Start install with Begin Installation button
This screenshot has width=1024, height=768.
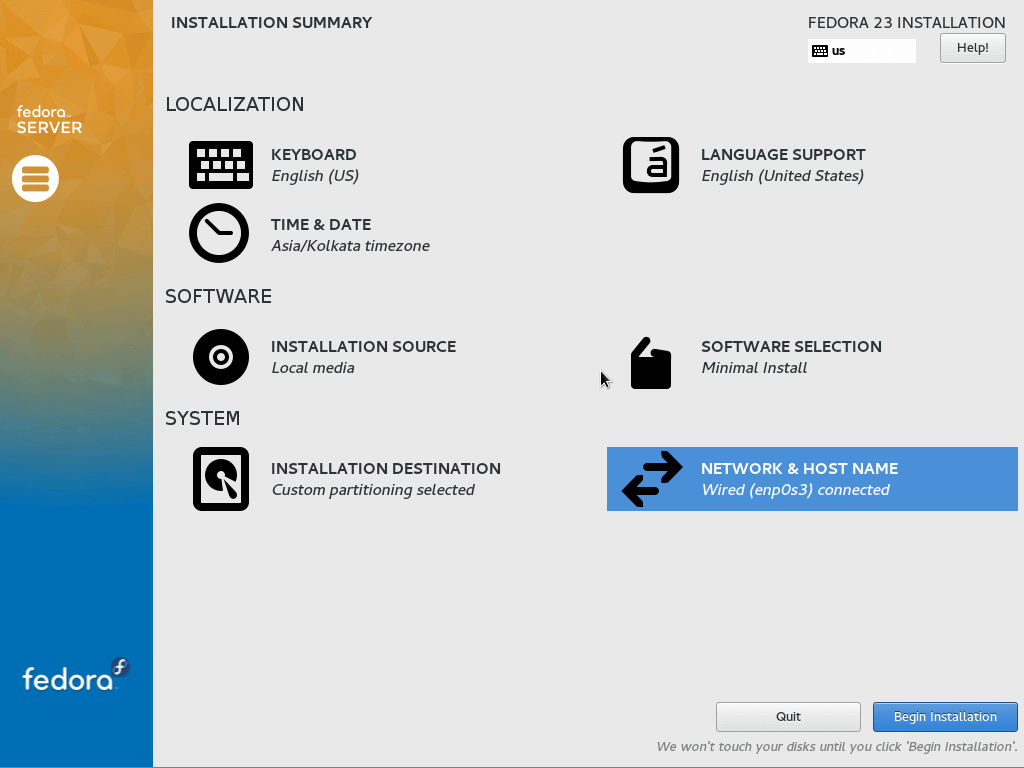tap(945, 717)
